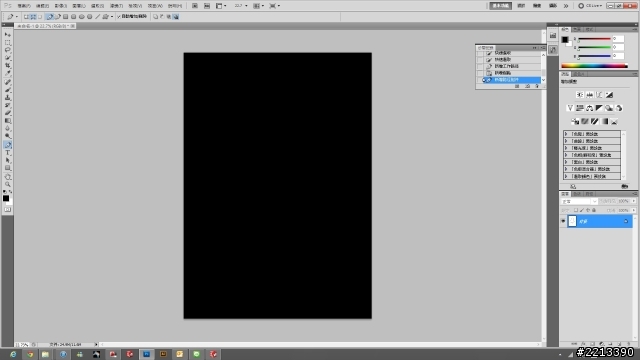Screen dimensions: 640x360
Task: Select the Horizontal Type tool
Action: pyautogui.click(x=7, y=153)
